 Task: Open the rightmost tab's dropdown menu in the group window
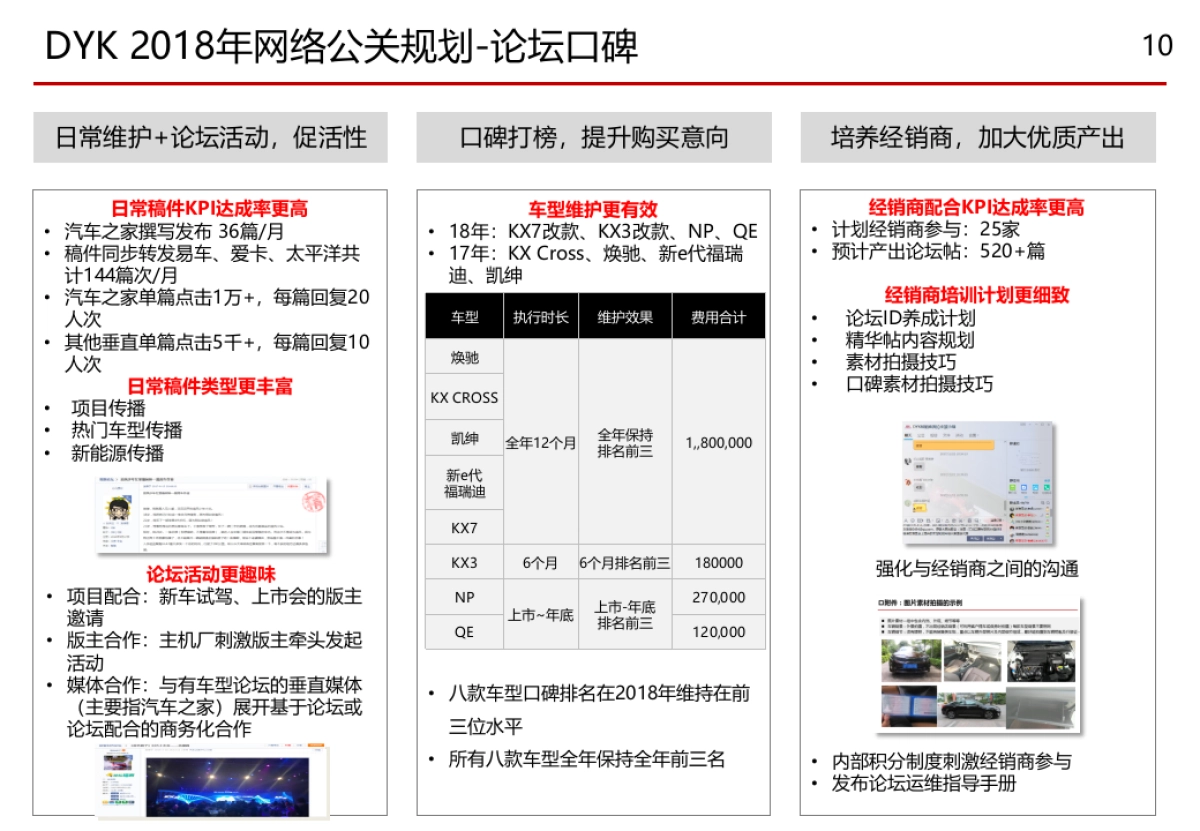point(974,435)
